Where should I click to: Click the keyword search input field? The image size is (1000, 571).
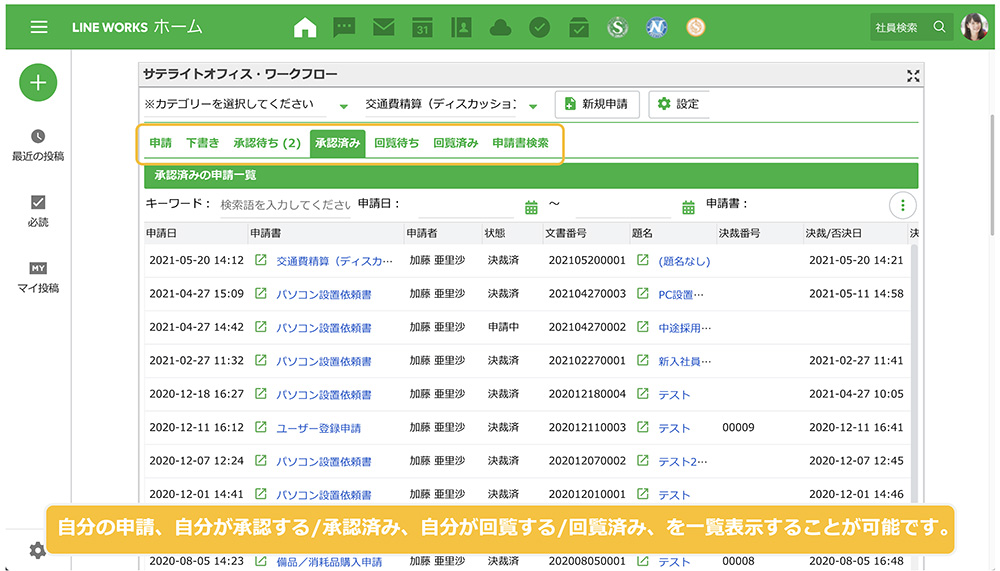pos(285,205)
